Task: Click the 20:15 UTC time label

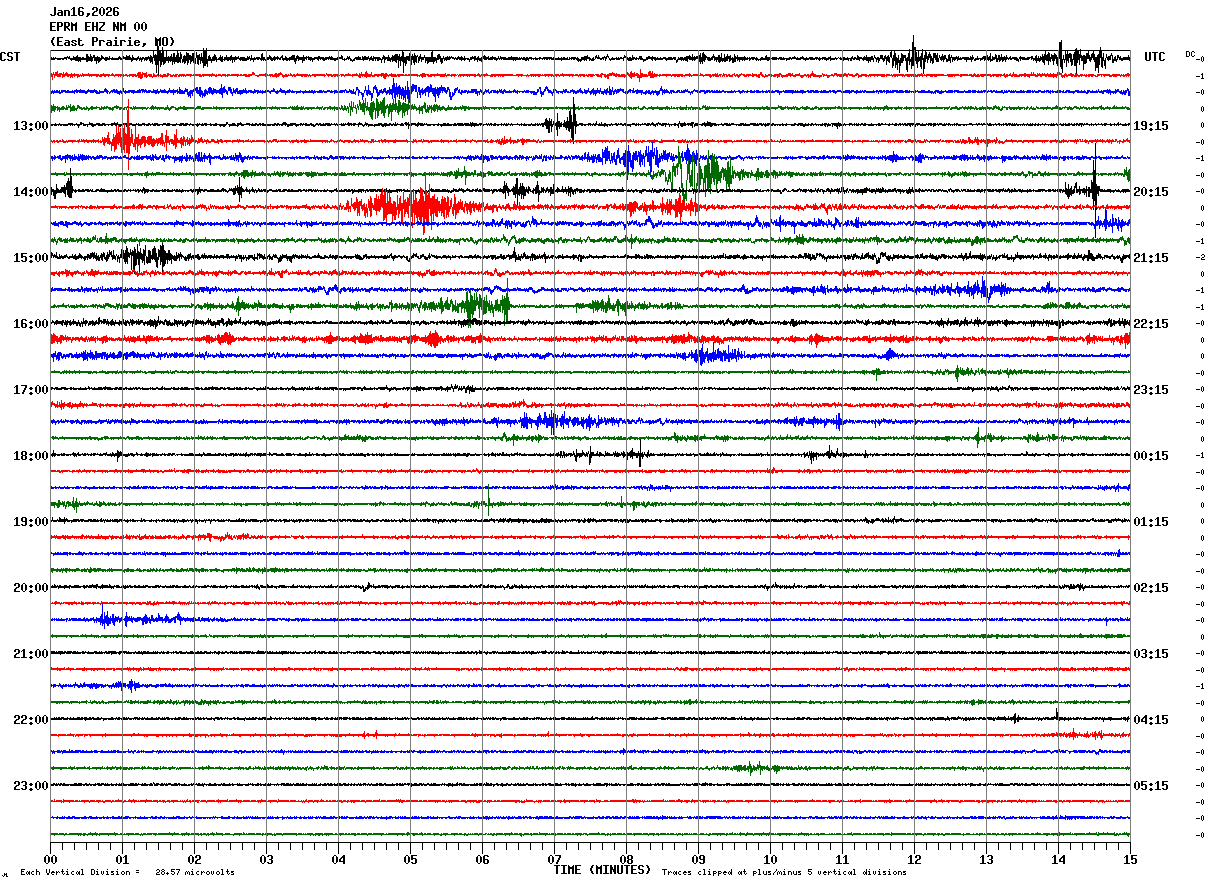Action: (1150, 192)
